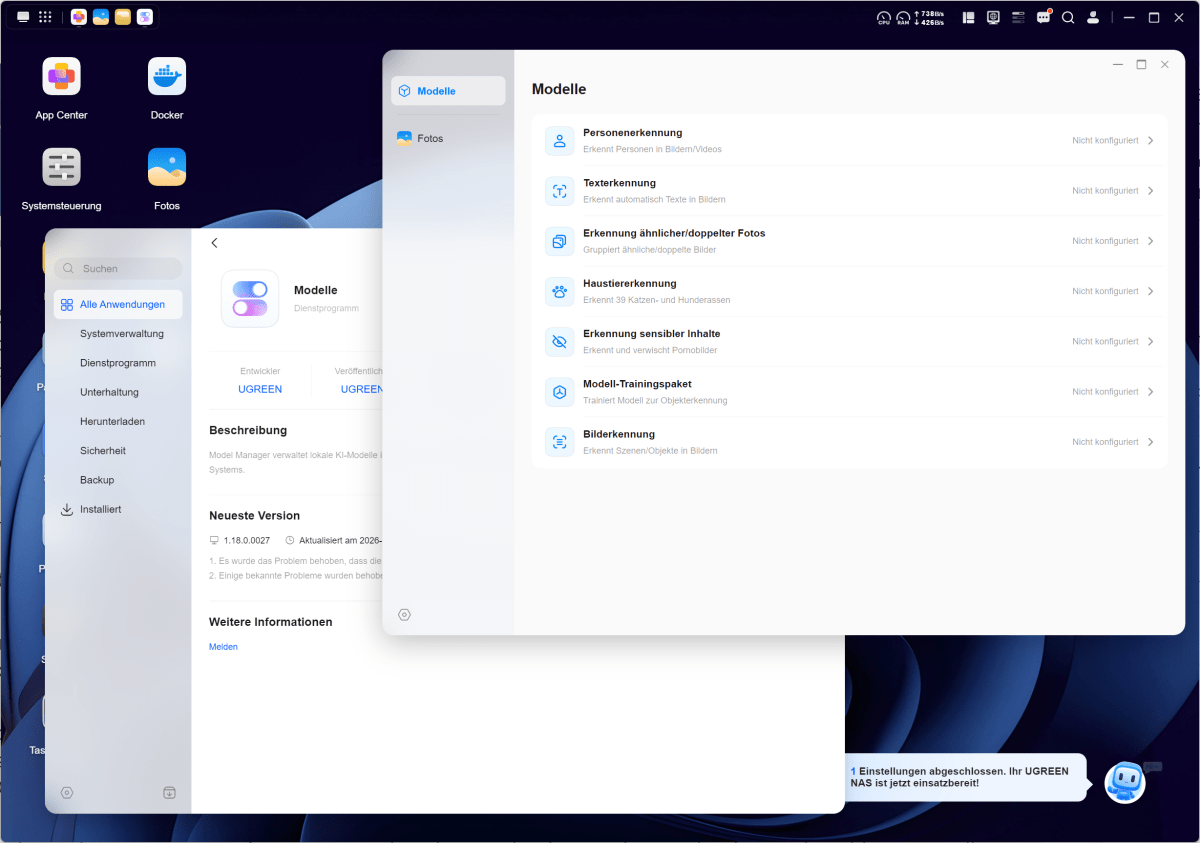Select the Unterhaltung category
Image resolution: width=1200 pixels, height=843 pixels.
[109, 392]
